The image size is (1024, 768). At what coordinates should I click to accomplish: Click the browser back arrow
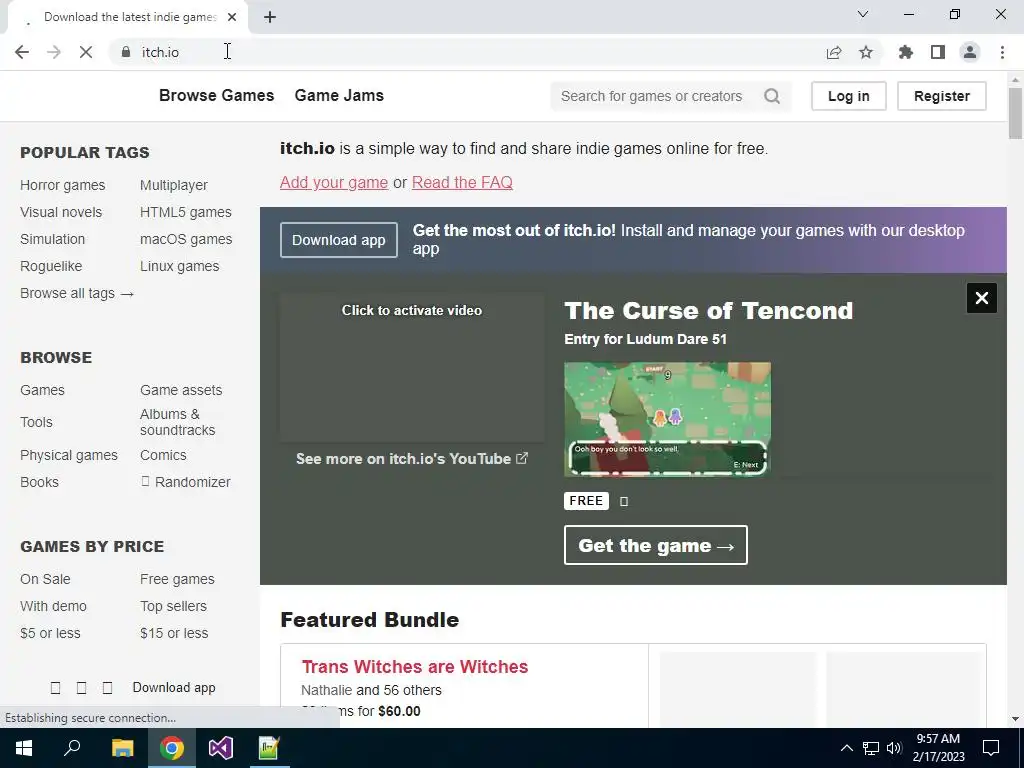(x=22, y=52)
